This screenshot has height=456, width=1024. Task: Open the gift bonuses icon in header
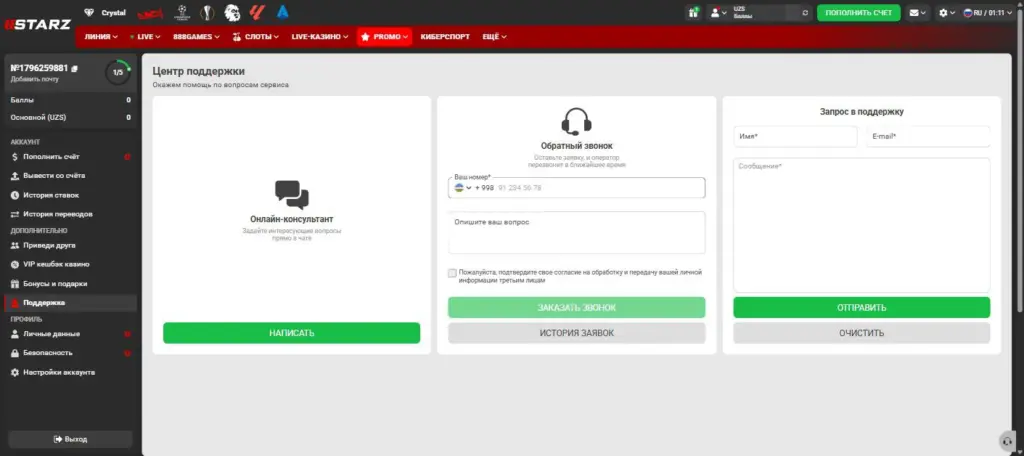click(x=694, y=12)
